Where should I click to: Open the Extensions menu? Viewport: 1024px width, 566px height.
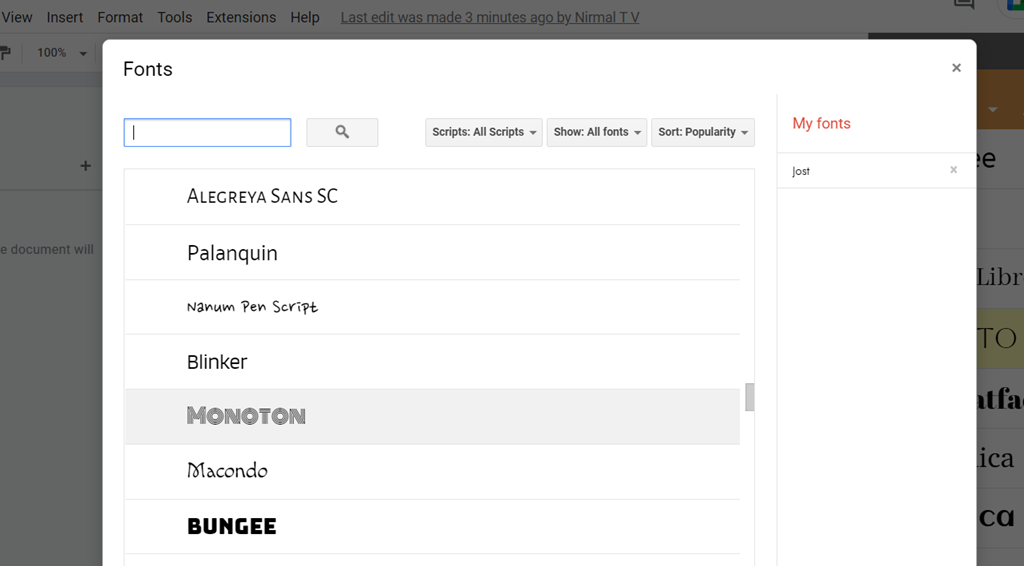tap(241, 18)
